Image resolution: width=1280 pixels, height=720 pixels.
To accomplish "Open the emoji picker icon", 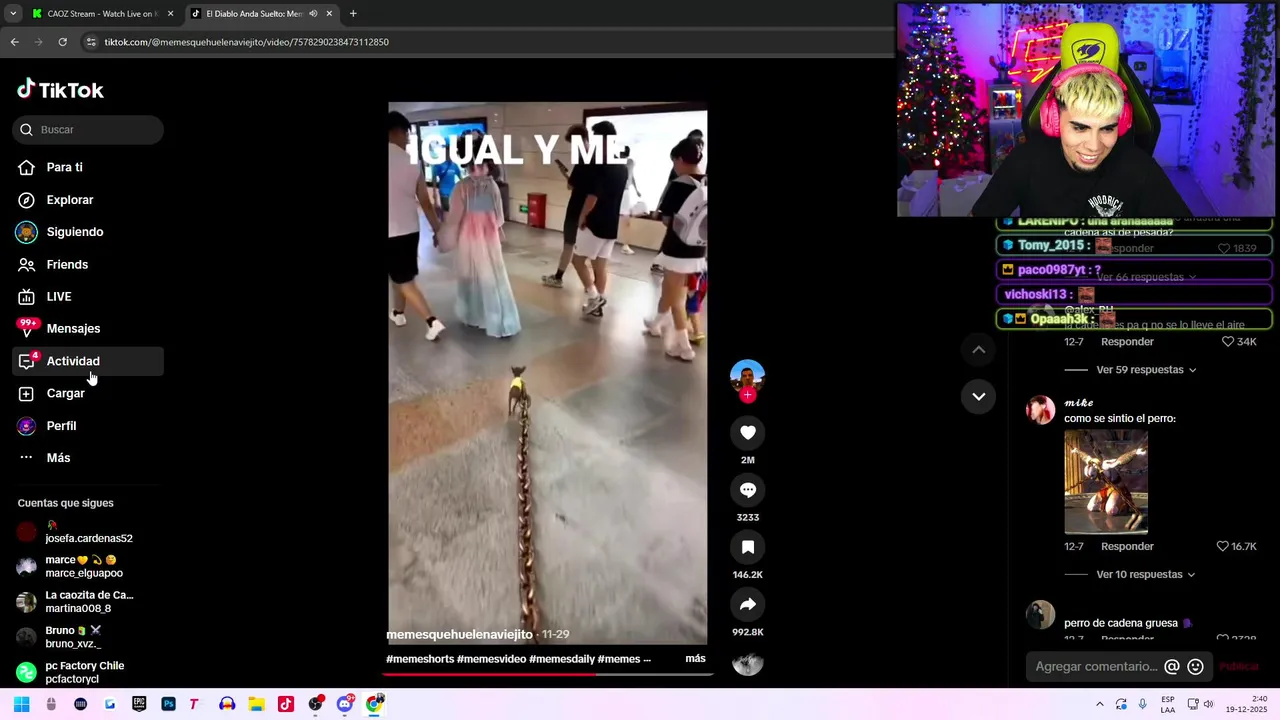I will pos(1195,666).
